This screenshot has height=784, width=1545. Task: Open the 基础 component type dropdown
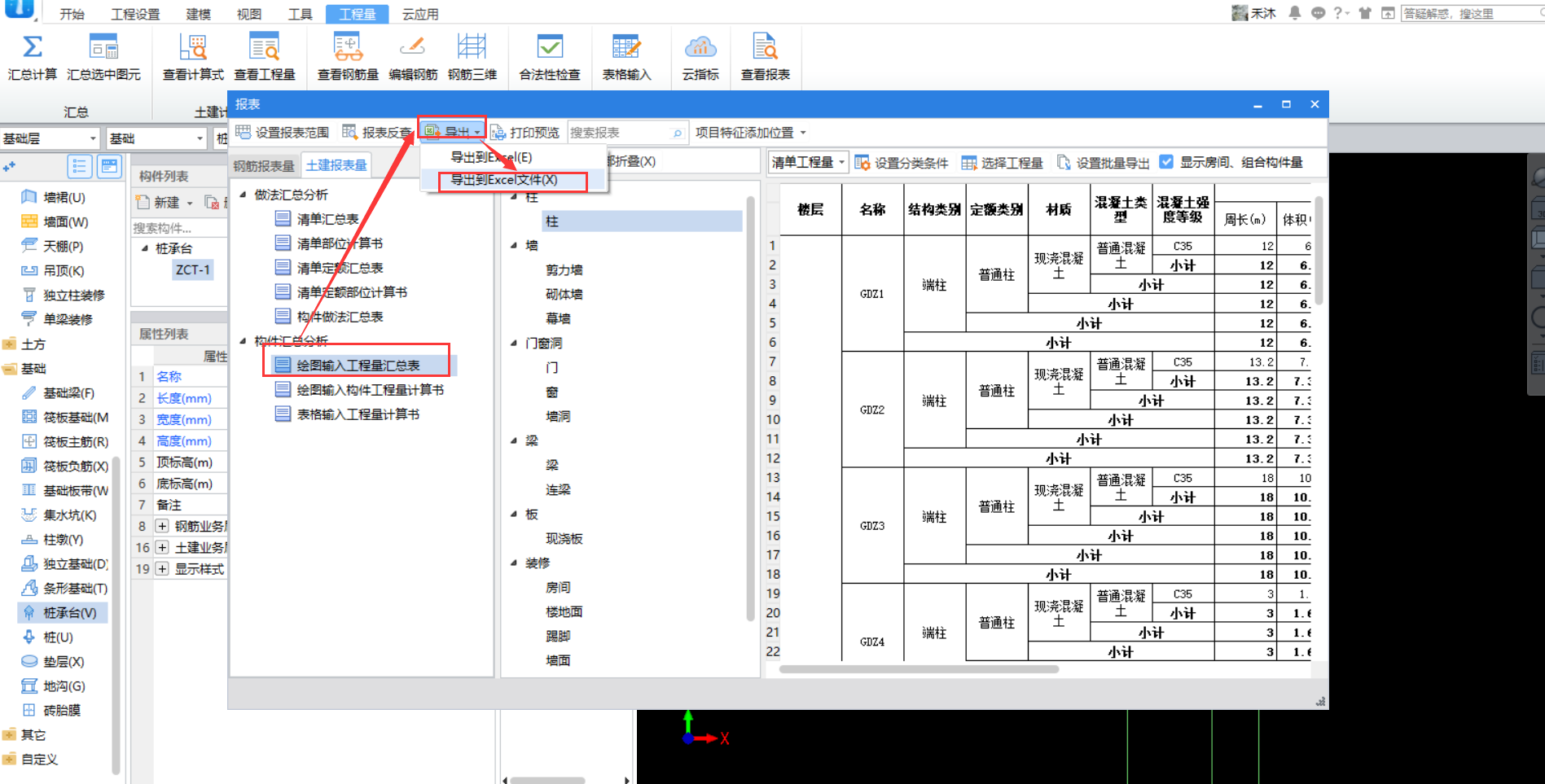pyautogui.click(x=156, y=138)
